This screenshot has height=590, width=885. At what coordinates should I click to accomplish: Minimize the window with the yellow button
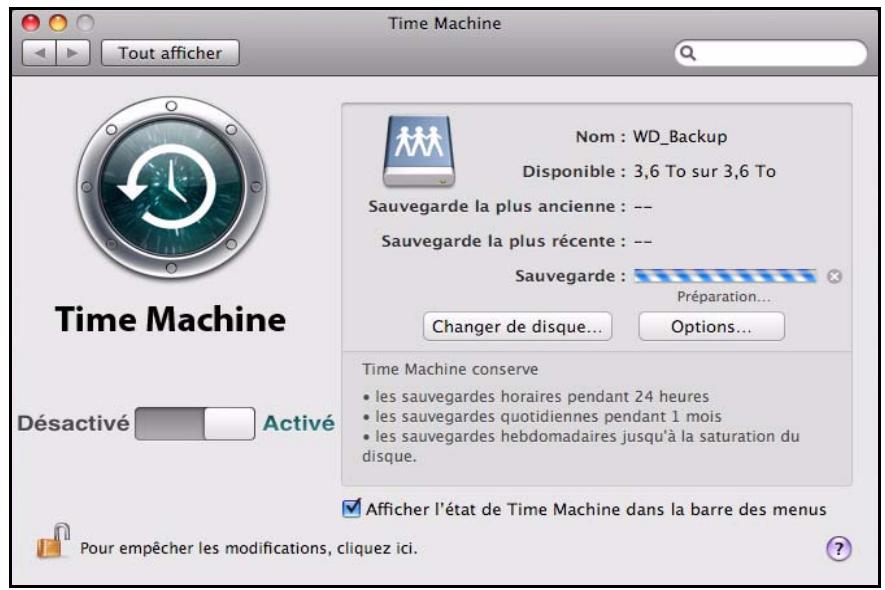coord(58,23)
